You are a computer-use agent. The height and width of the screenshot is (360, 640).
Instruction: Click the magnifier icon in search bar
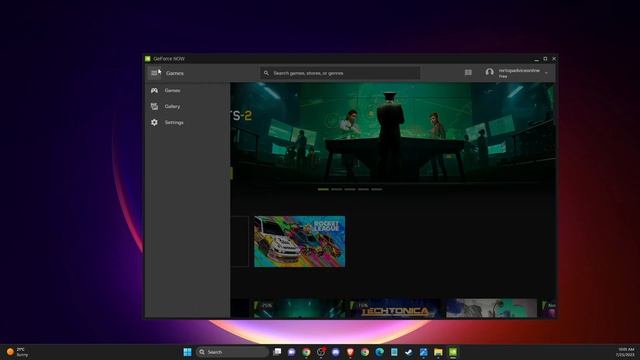[266, 73]
